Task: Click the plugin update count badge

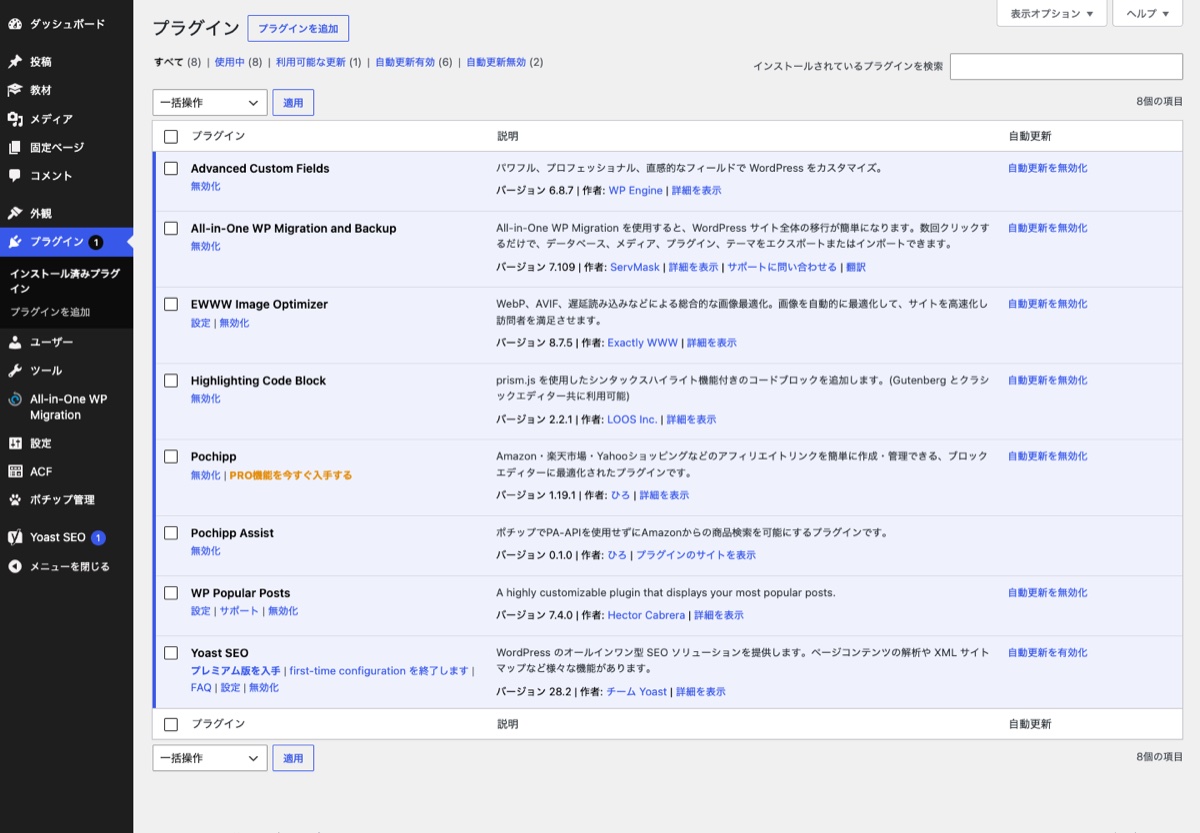Action: pos(95,242)
